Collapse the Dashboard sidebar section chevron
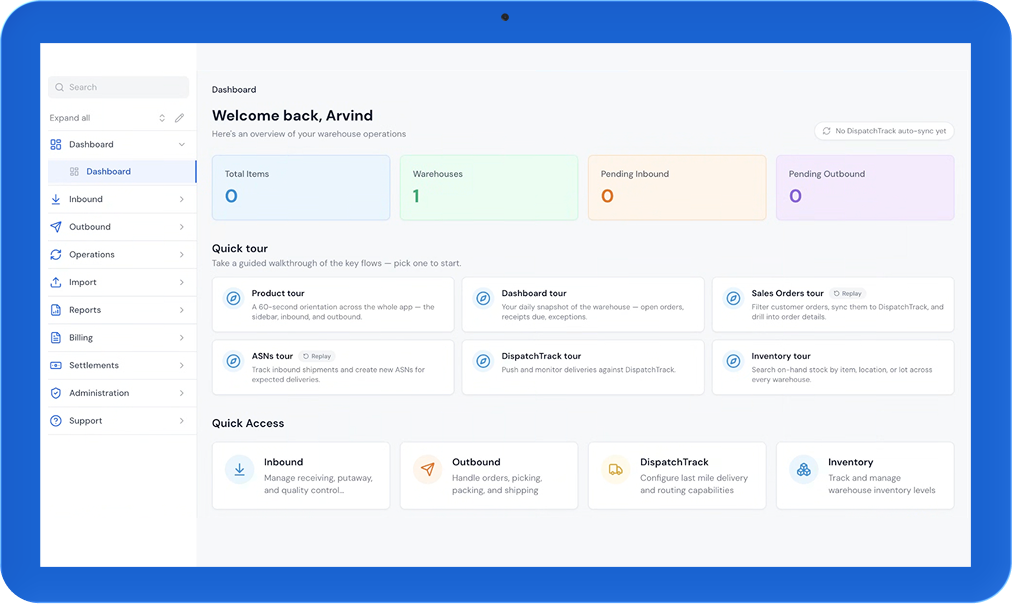The width and height of the screenshot is (1012, 604). (182, 145)
